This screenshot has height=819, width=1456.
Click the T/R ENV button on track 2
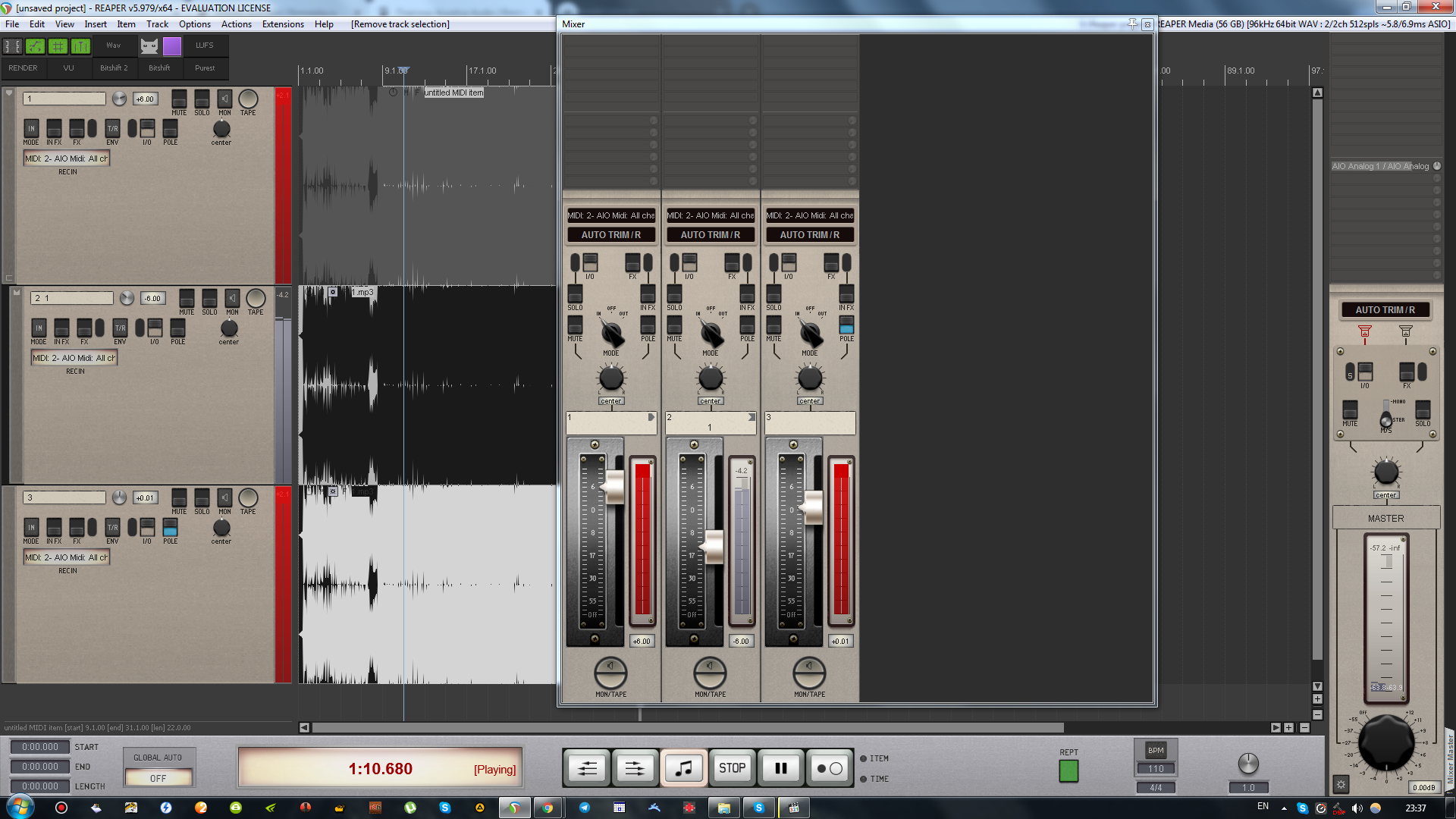click(x=120, y=328)
